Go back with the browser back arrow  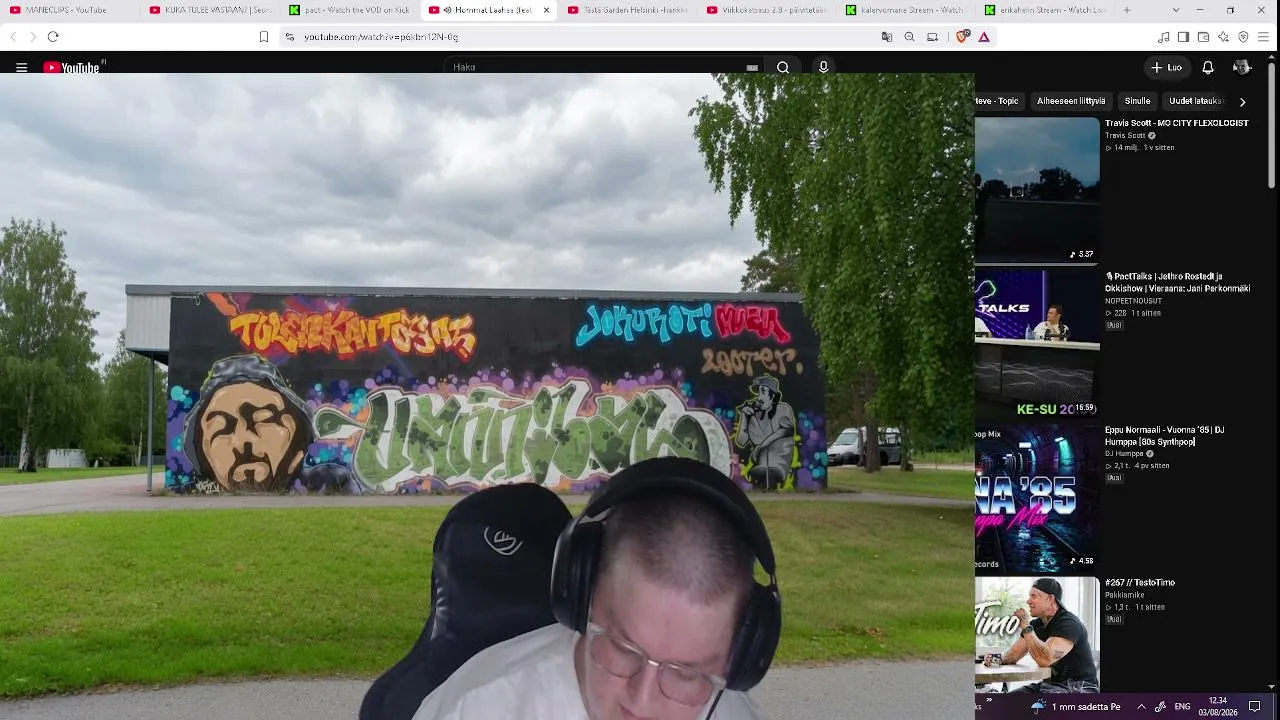click(13, 37)
